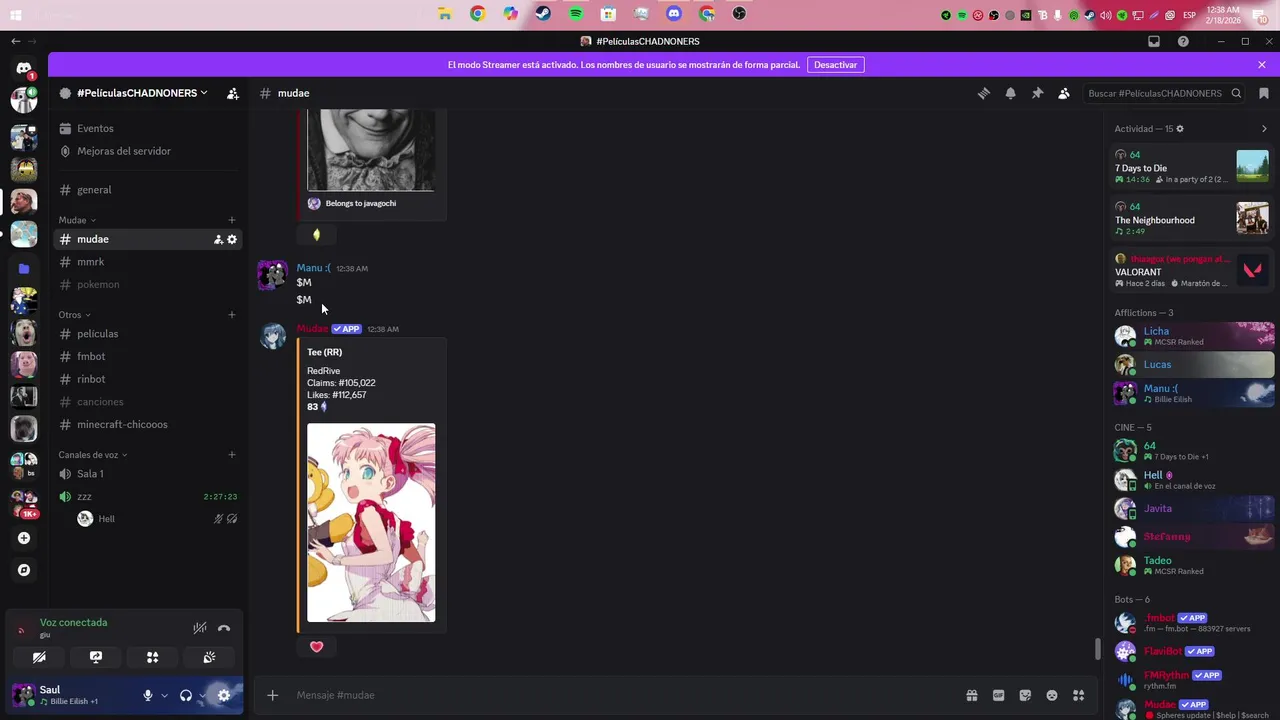Image resolution: width=1280 pixels, height=720 pixels.
Task: Mute the microphone
Action: point(148,695)
